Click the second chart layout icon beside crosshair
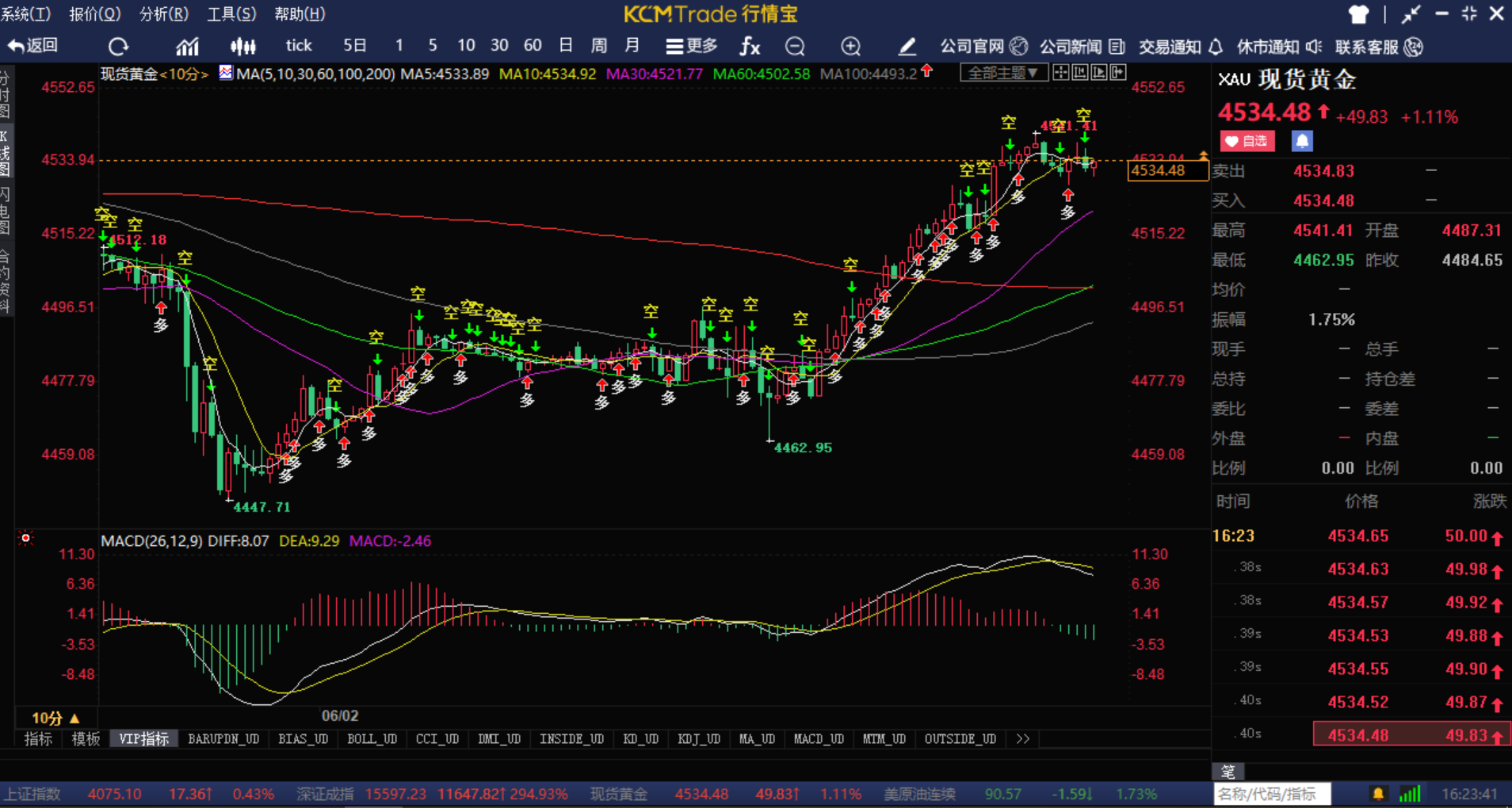The image size is (1512, 808). click(x=1079, y=73)
